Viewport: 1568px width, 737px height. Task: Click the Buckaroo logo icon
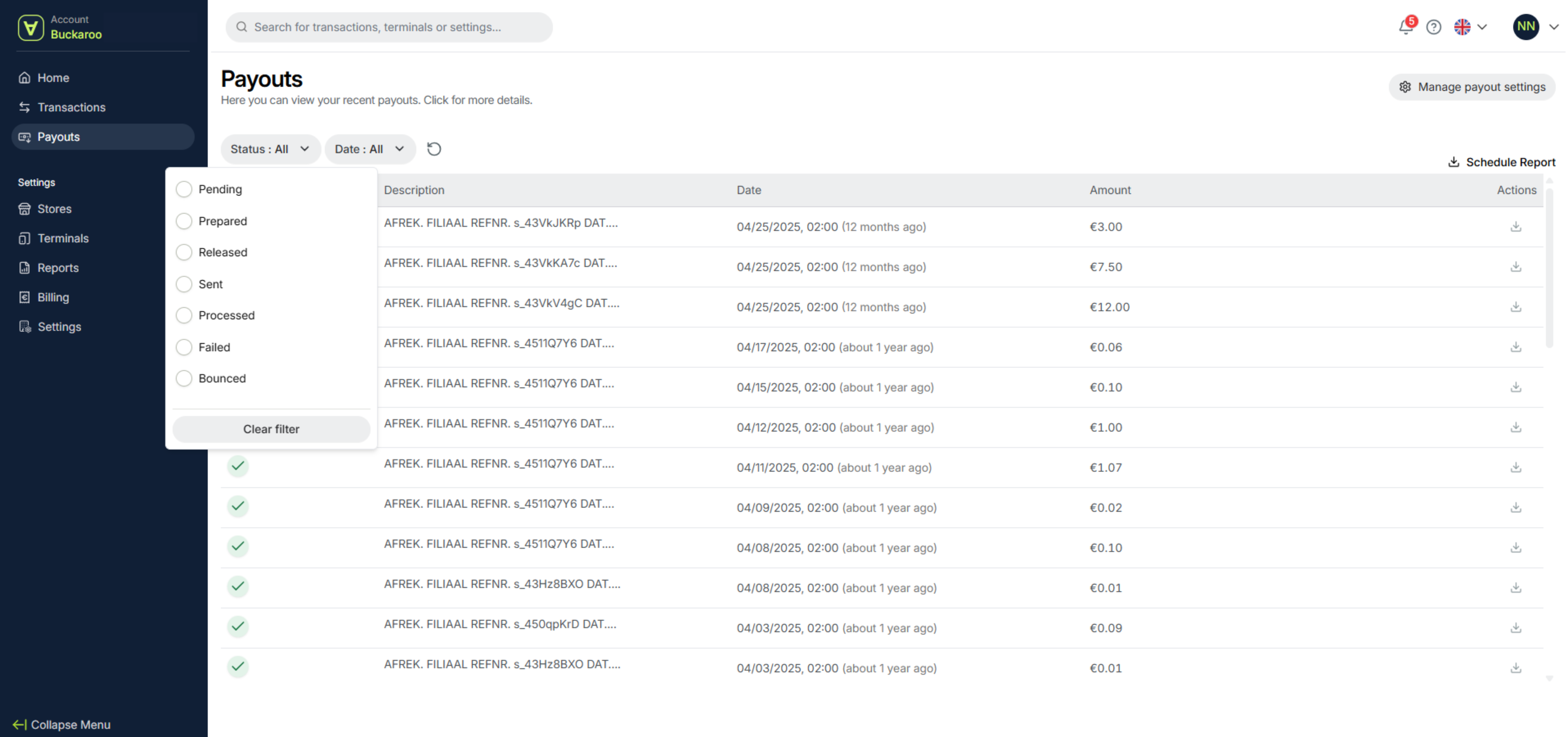click(30, 28)
